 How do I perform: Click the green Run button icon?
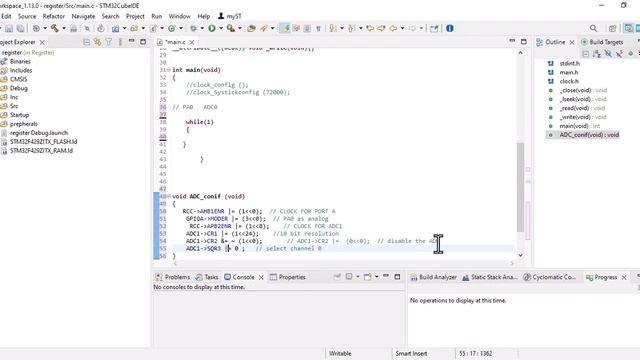point(212,28)
